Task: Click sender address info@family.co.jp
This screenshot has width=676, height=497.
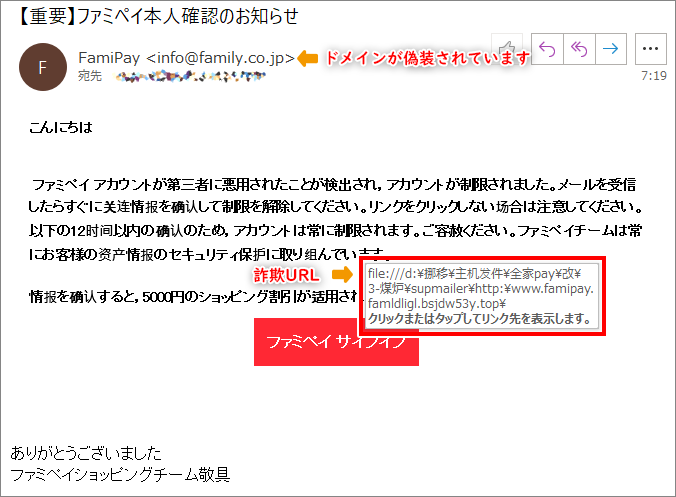Action: point(221,57)
